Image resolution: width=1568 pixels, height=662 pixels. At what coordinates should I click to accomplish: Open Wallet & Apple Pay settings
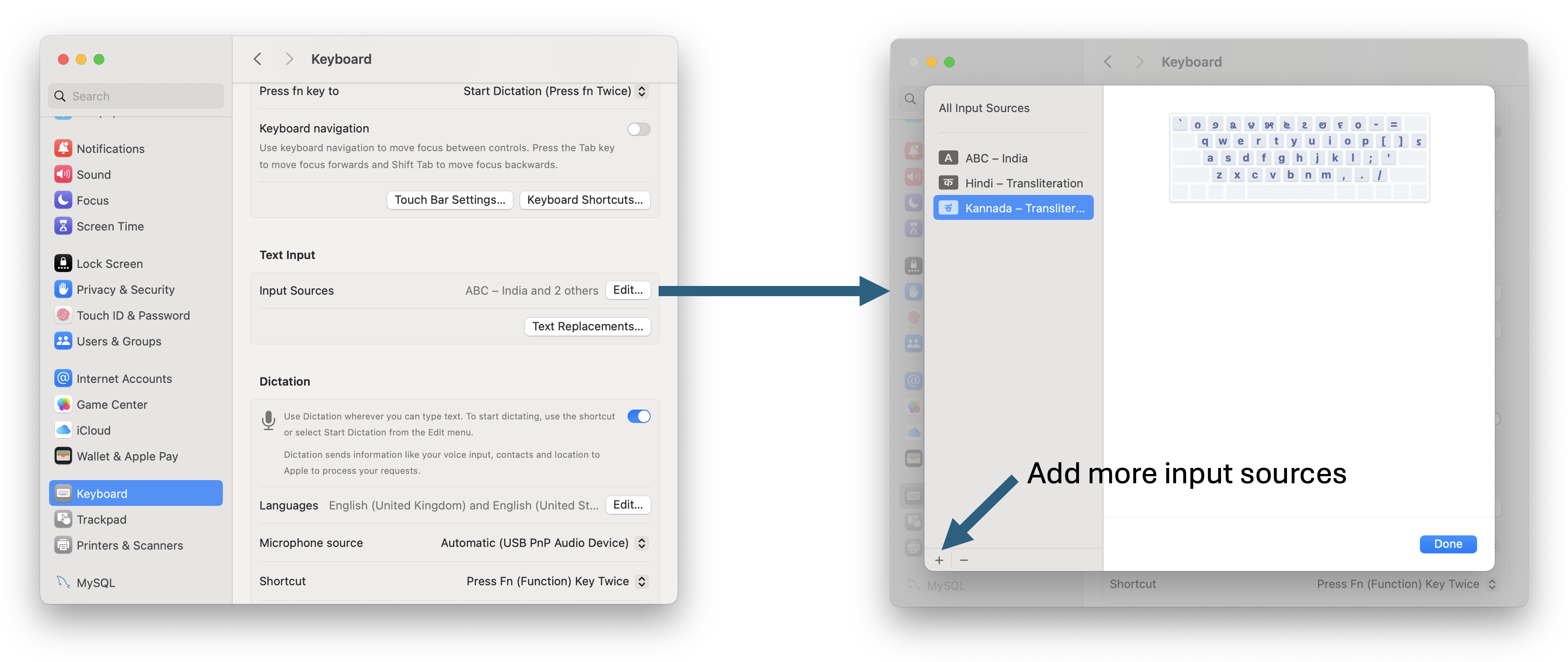[x=136, y=456]
